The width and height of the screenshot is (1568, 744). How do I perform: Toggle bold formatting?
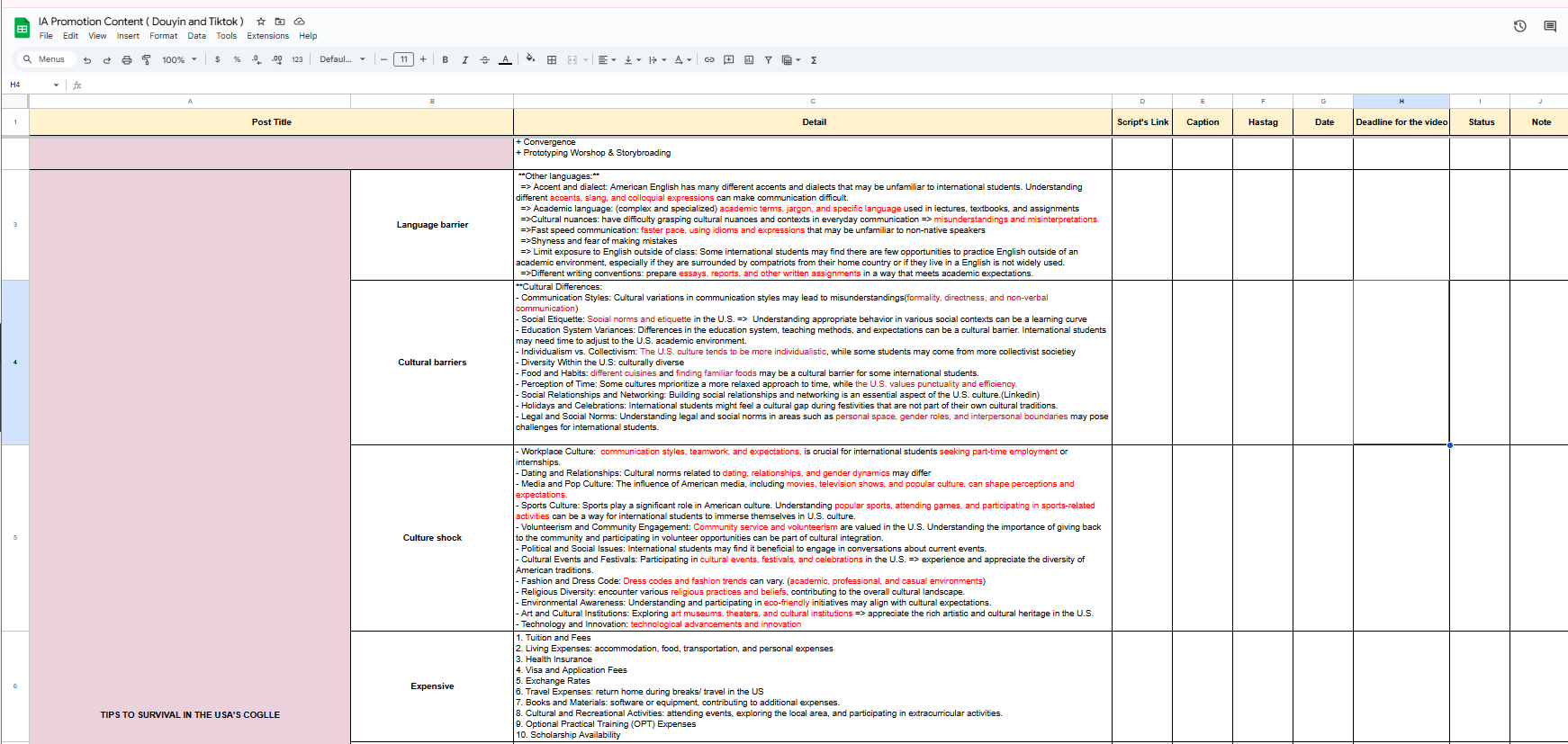coord(445,60)
